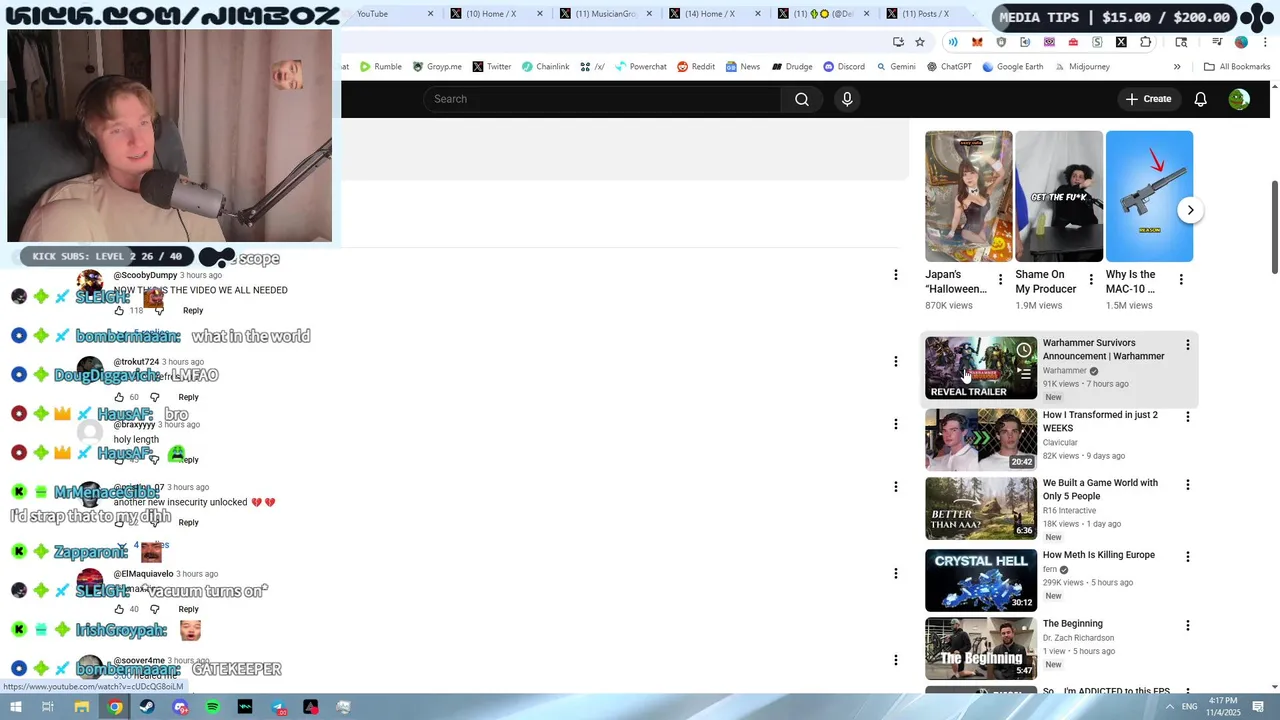The image size is (1280, 720).
Task: Click the YouTube search magnifier button
Action: 802,99
